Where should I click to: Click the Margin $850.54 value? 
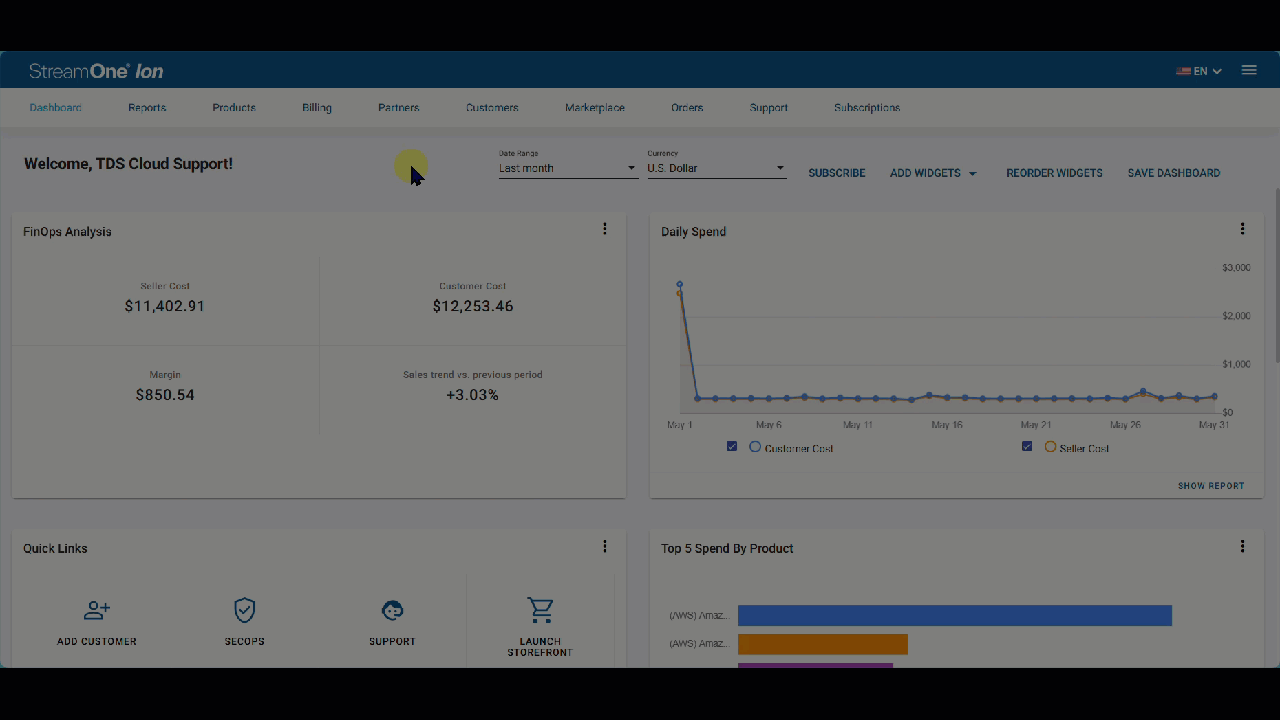165,395
